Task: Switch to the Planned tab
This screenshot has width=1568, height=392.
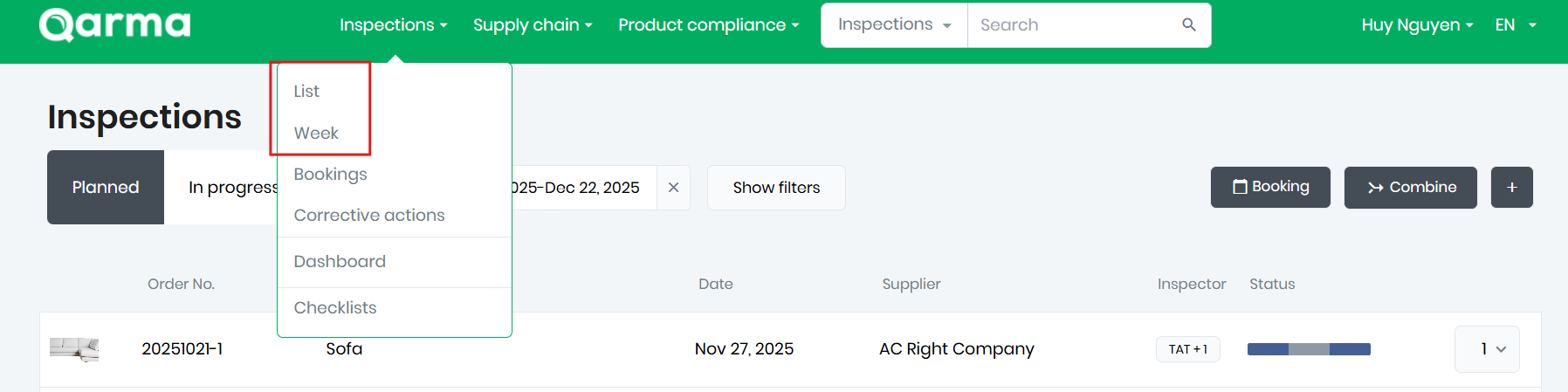Action: [106, 188]
